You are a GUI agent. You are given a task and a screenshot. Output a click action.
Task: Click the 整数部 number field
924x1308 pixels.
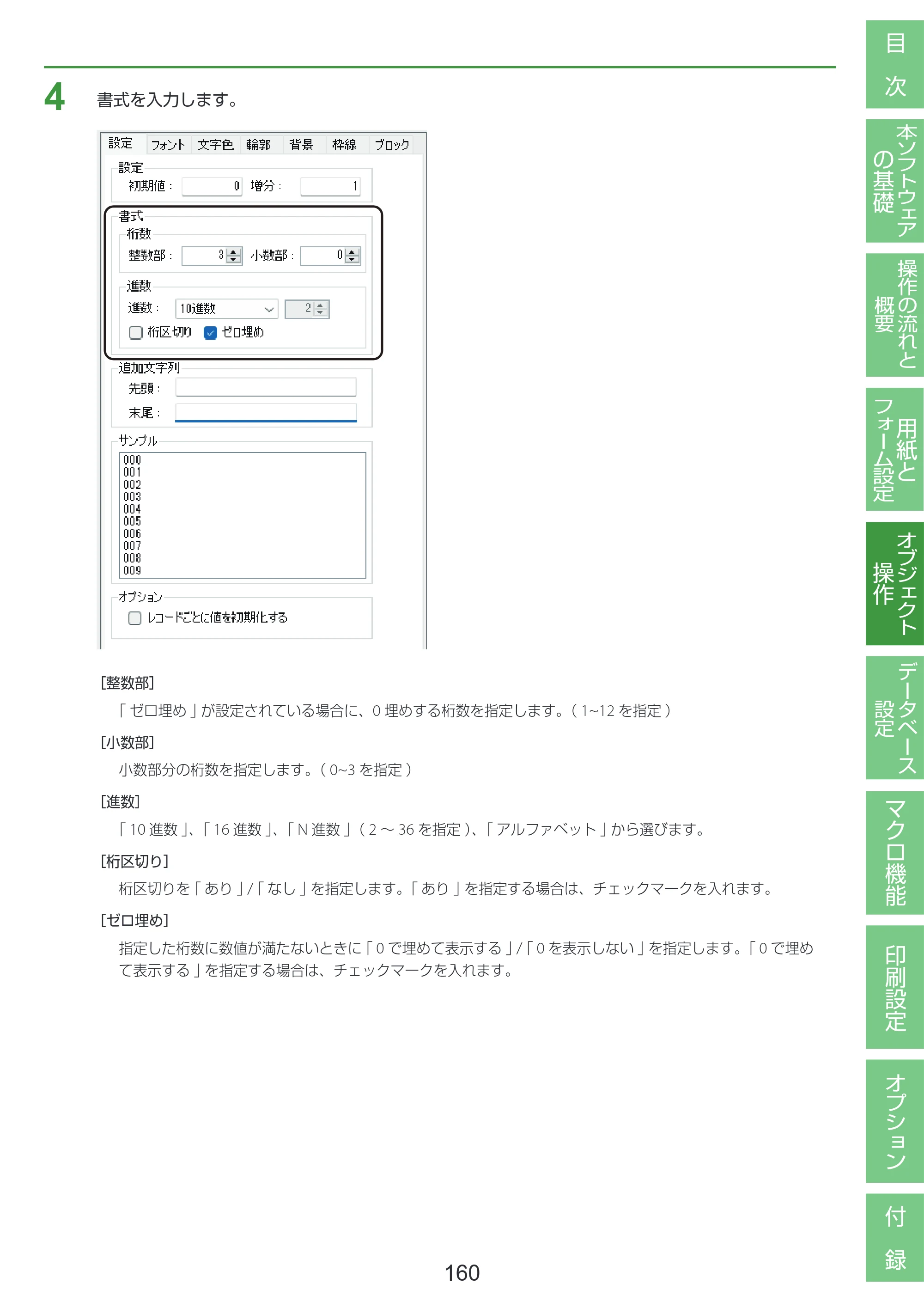click(x=204, y=256)
